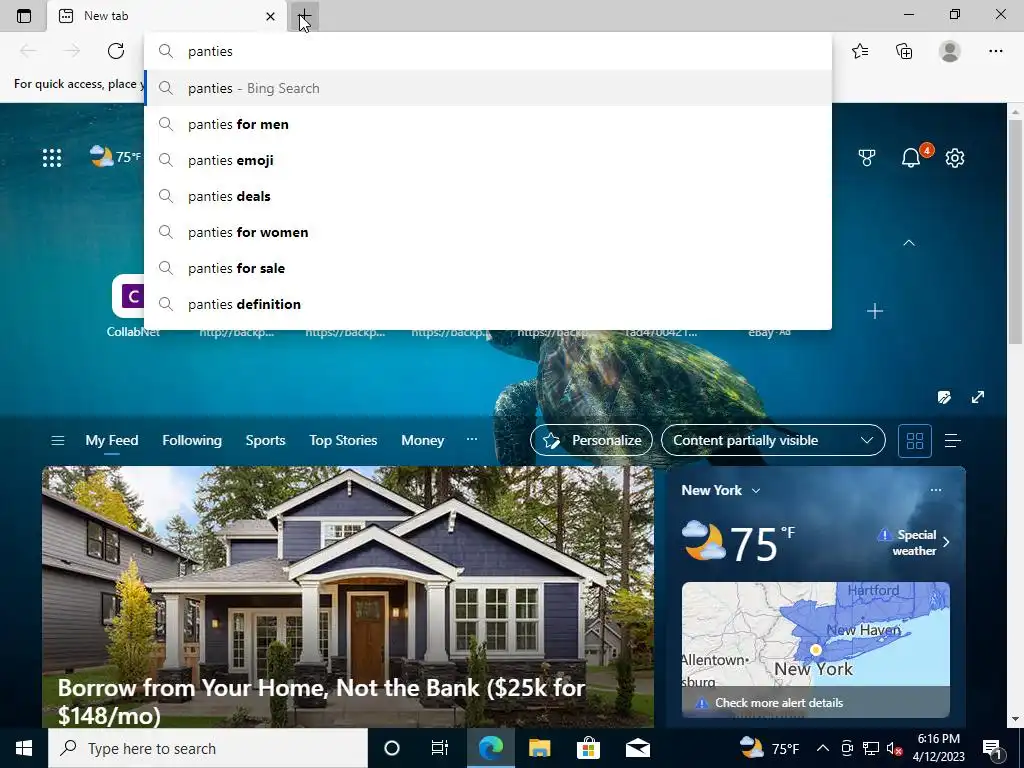The image size is (1024, 768).
Task: Open the feed hamburger menu
Action: pos(57,441)
